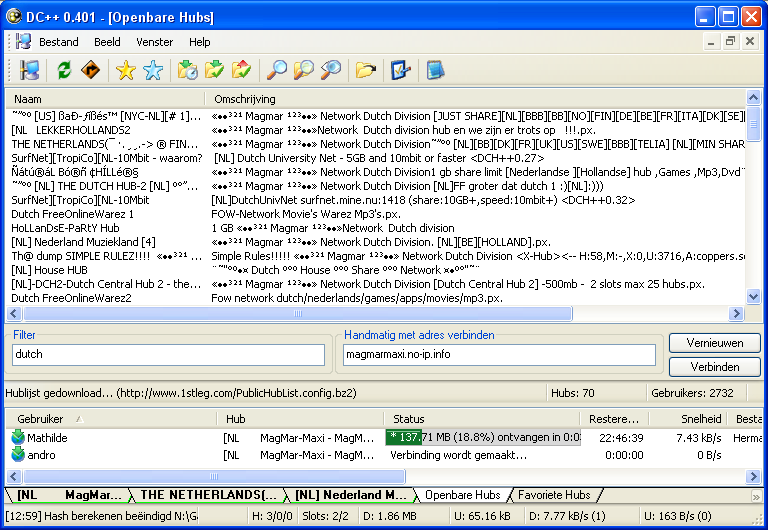Switch to THE NETHERLANDS hub tab
The height and width of the screenshot is (530, 768).
coord(209,495)
